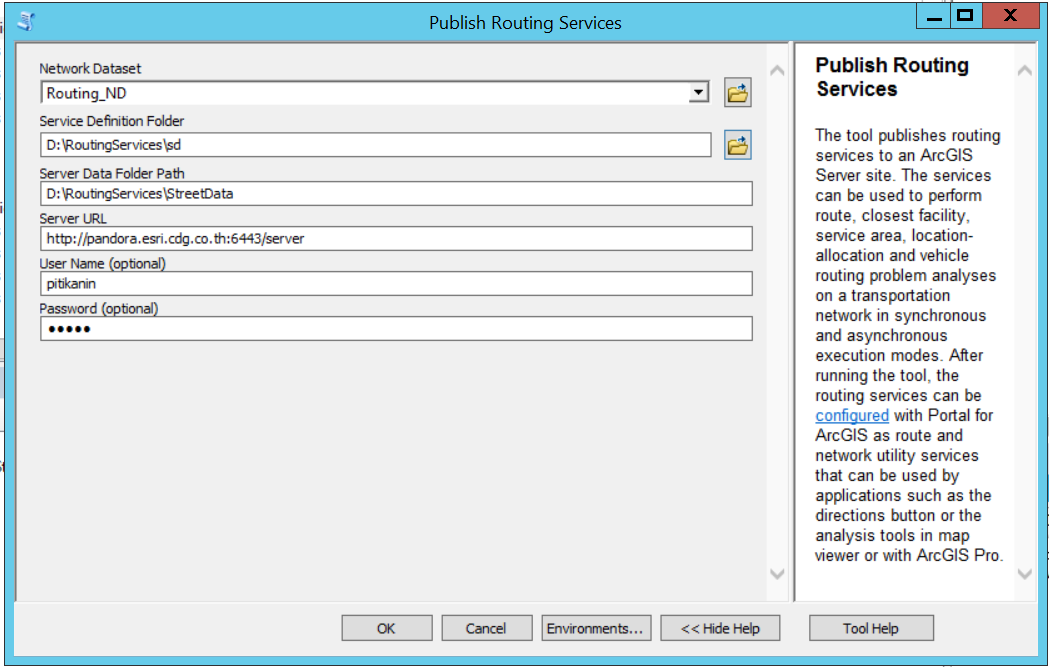Collapse help panel with Hide Help
The width and height of the screenshot is (1049, 667).
pos(720,628)
